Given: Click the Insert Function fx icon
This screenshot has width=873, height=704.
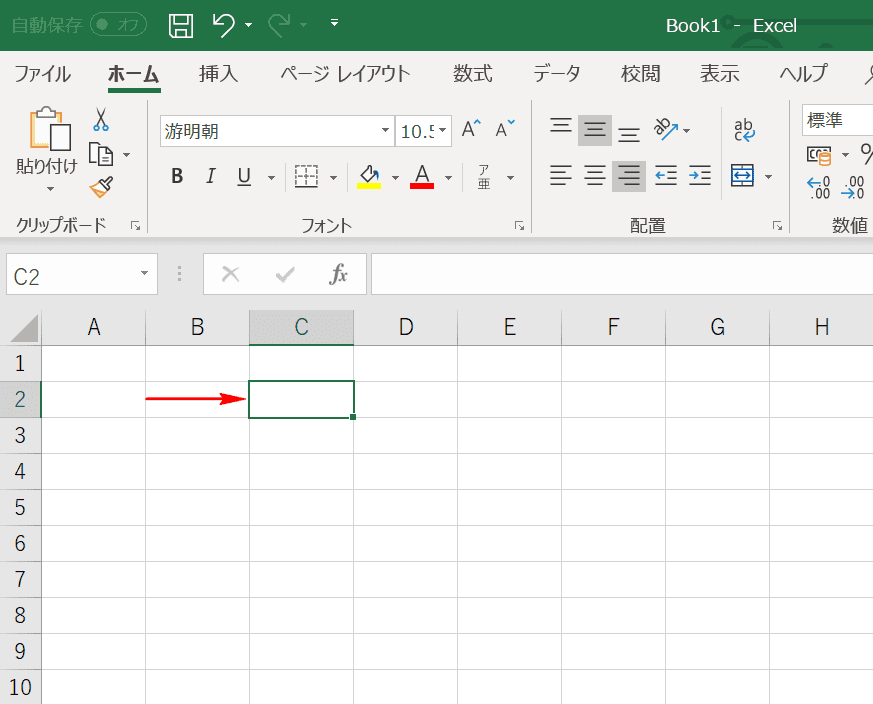Looking at the screenshot, I should coord(338,274).
